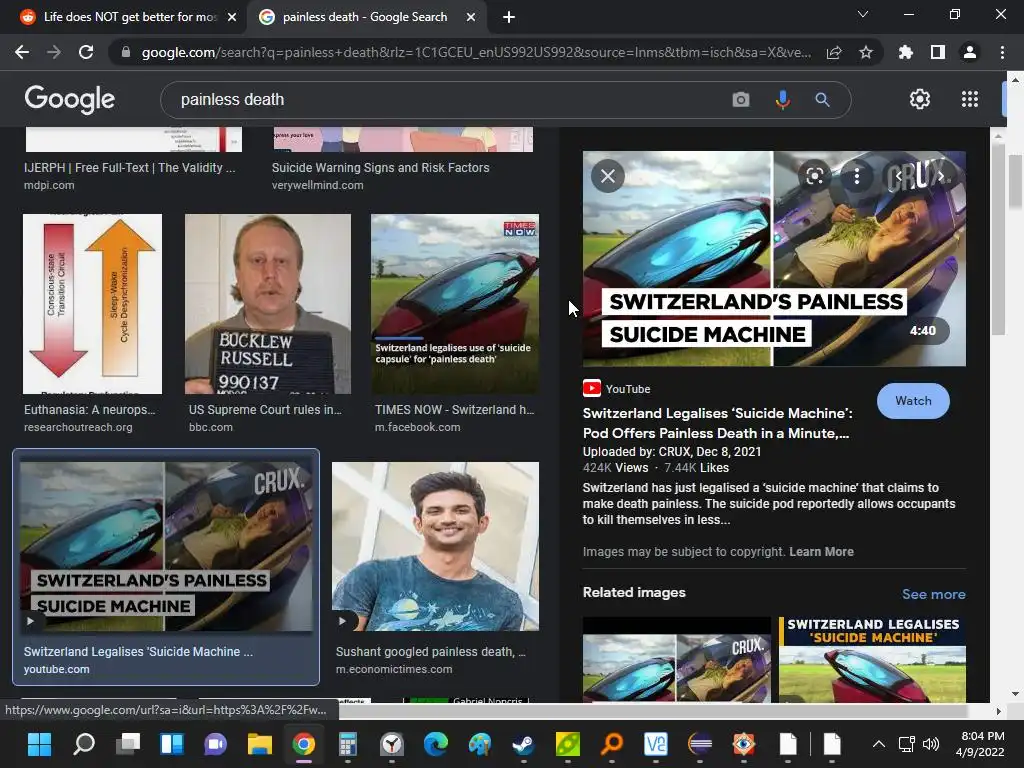1024x768 pixels.
Task: Select the TIMES NOW capsule thumbnail
Action: 455,304
